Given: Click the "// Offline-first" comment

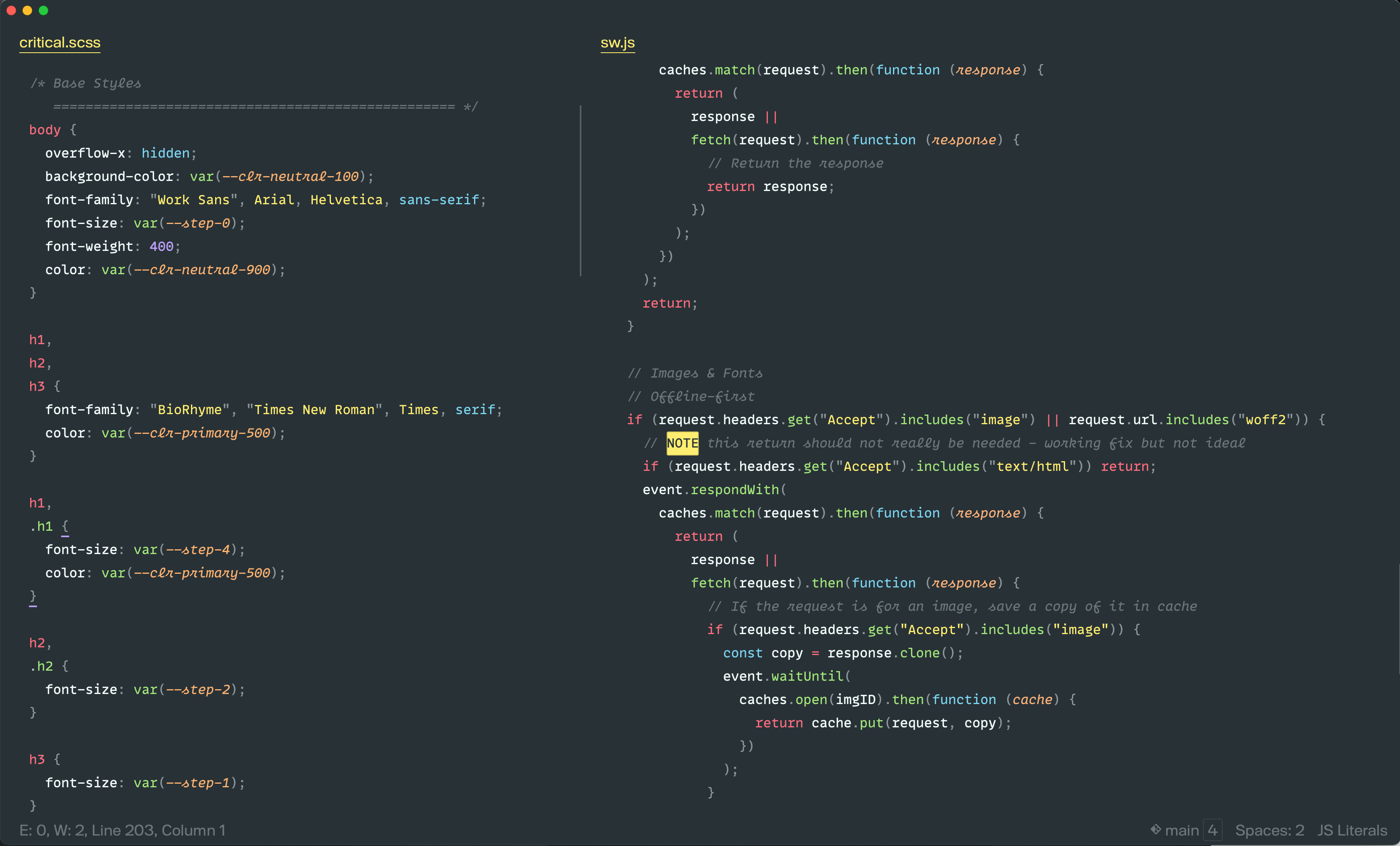Looking at the screenshot, I should coord(691,396).
